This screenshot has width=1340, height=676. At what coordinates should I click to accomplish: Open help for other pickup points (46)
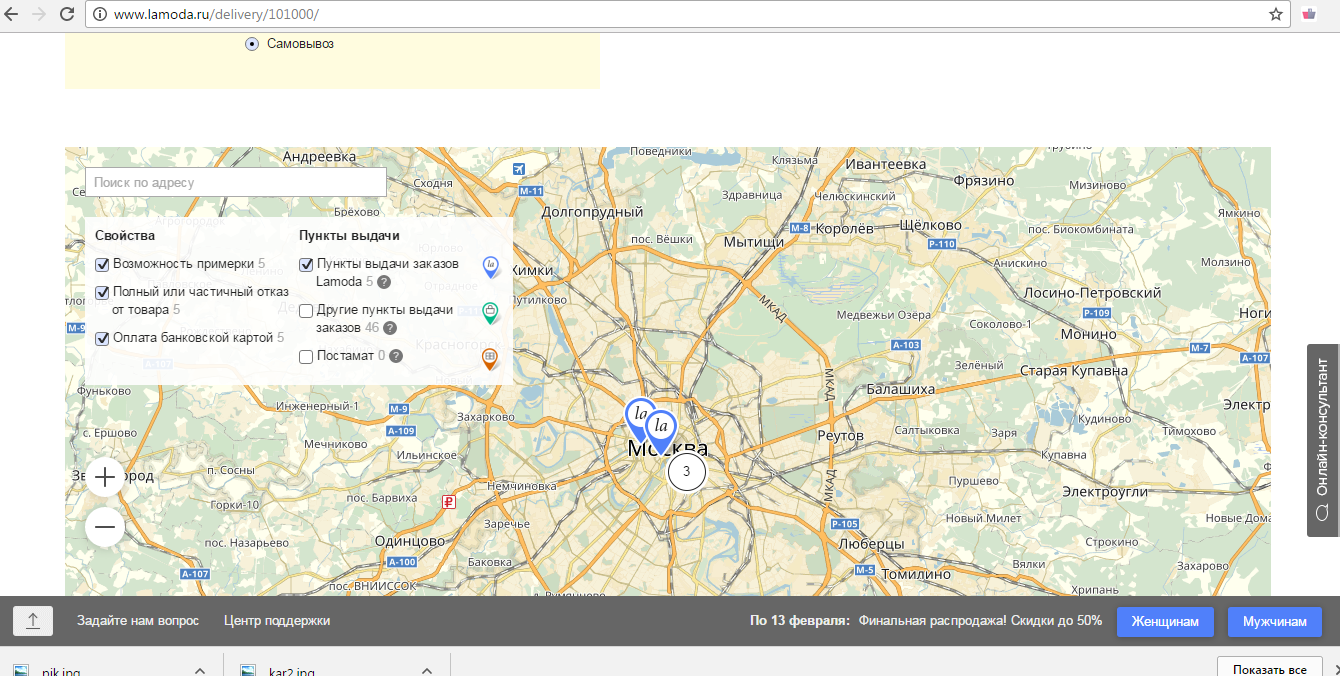tap(390, 328)
